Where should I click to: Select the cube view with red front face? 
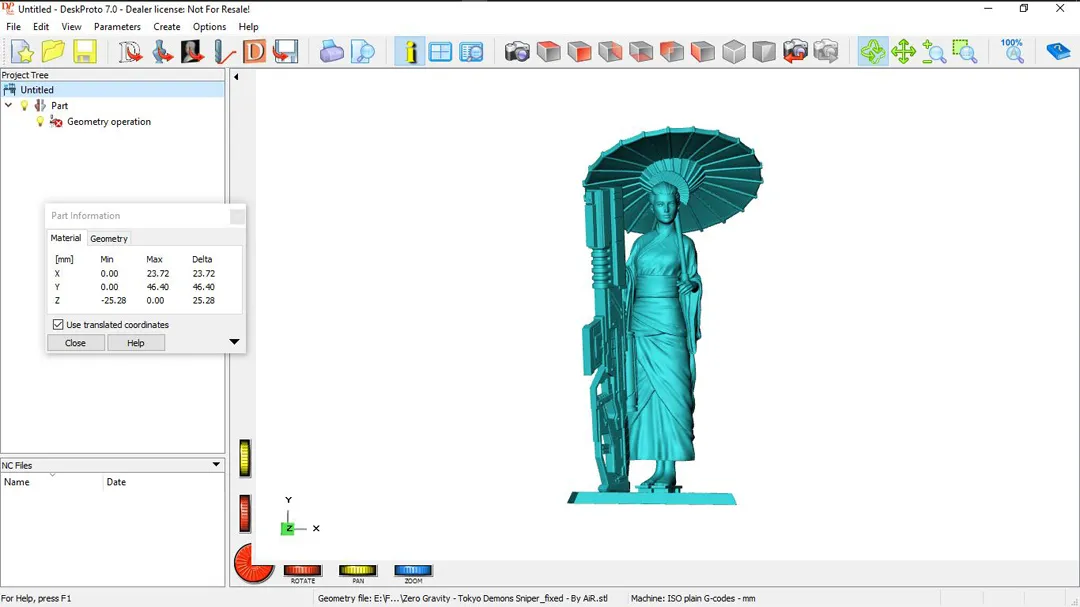click(579, 52)
